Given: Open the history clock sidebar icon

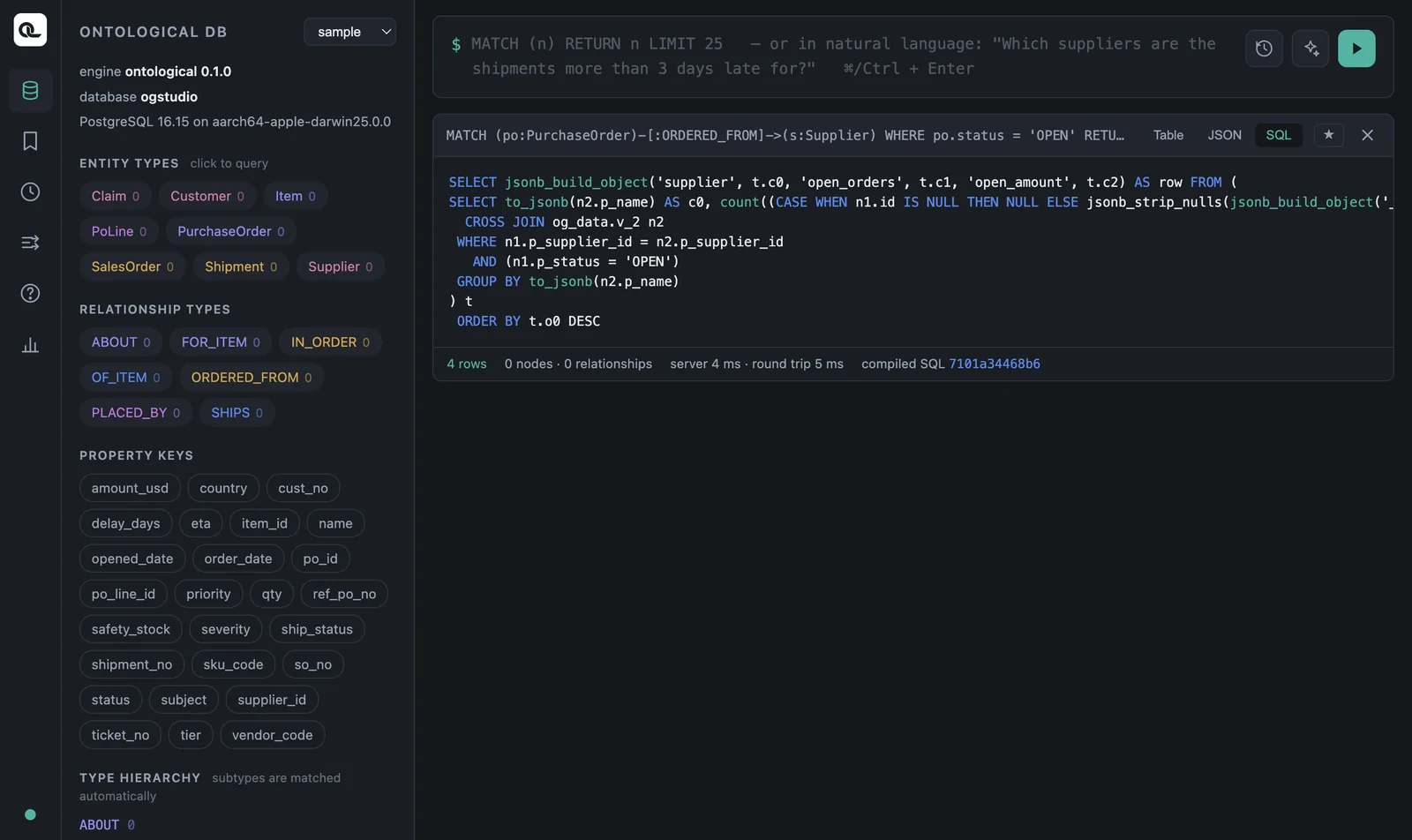Looking at the screenshot, I should pos(30,191).
